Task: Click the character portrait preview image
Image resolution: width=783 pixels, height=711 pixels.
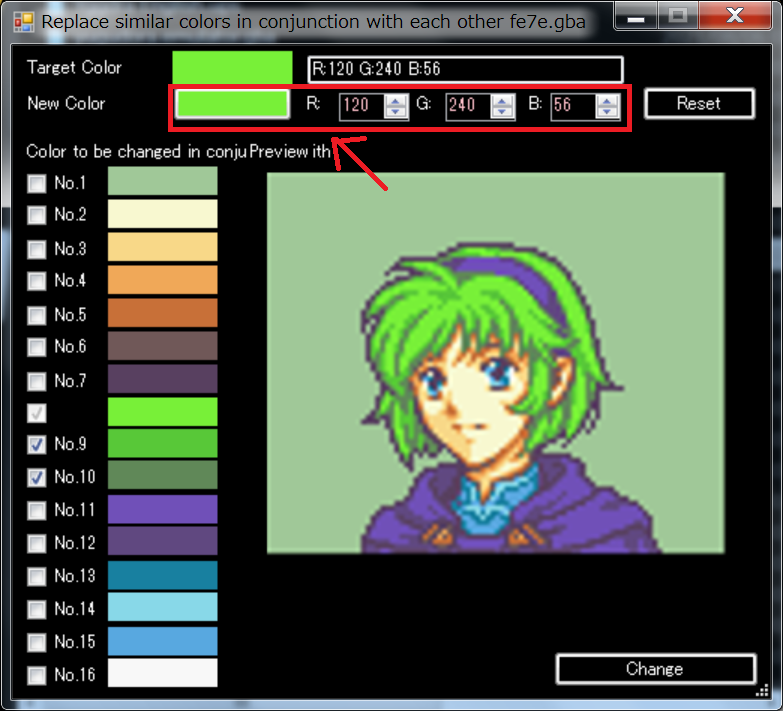Action: [496, 363]
